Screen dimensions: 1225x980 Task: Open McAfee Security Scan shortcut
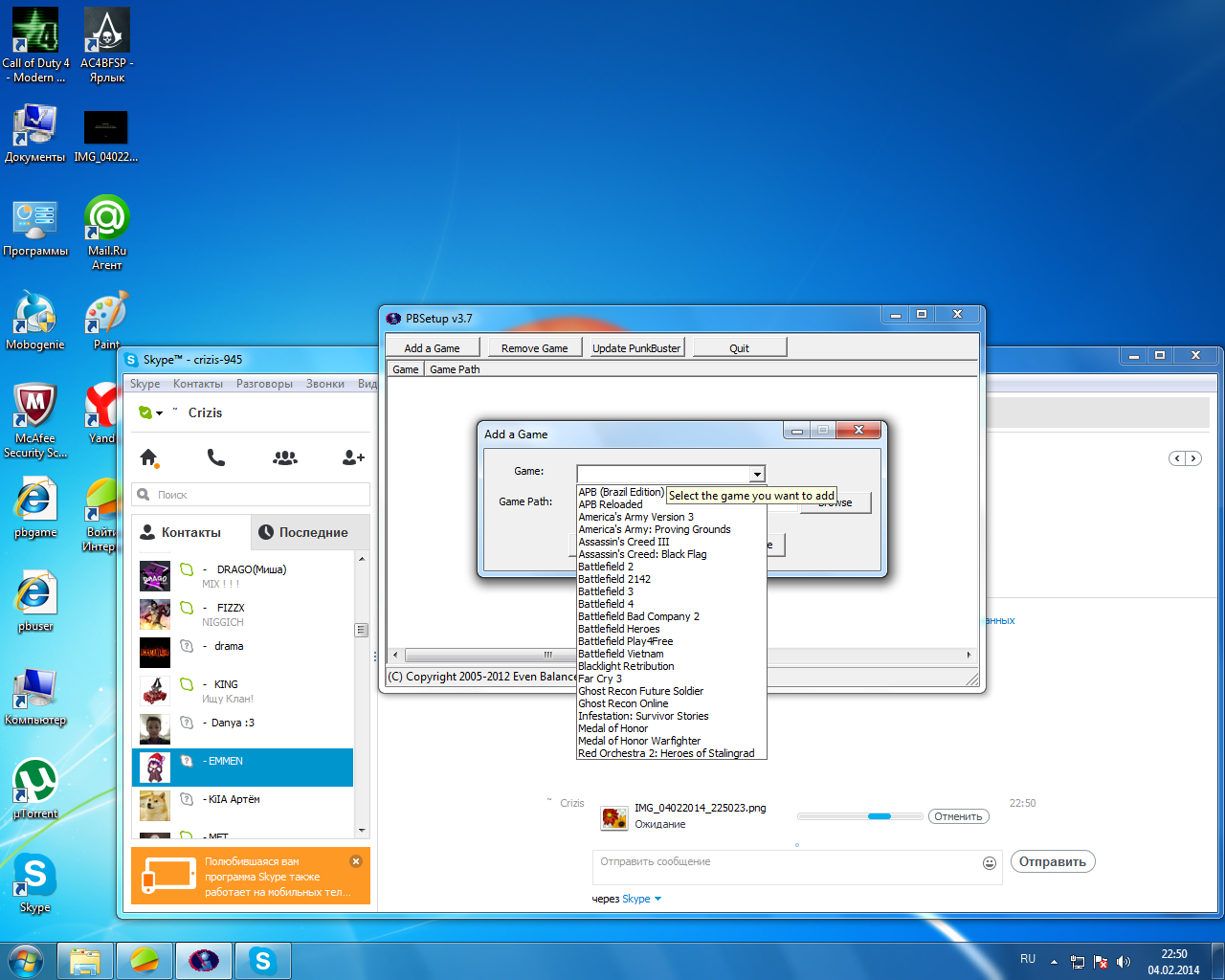tap(35, 421)
